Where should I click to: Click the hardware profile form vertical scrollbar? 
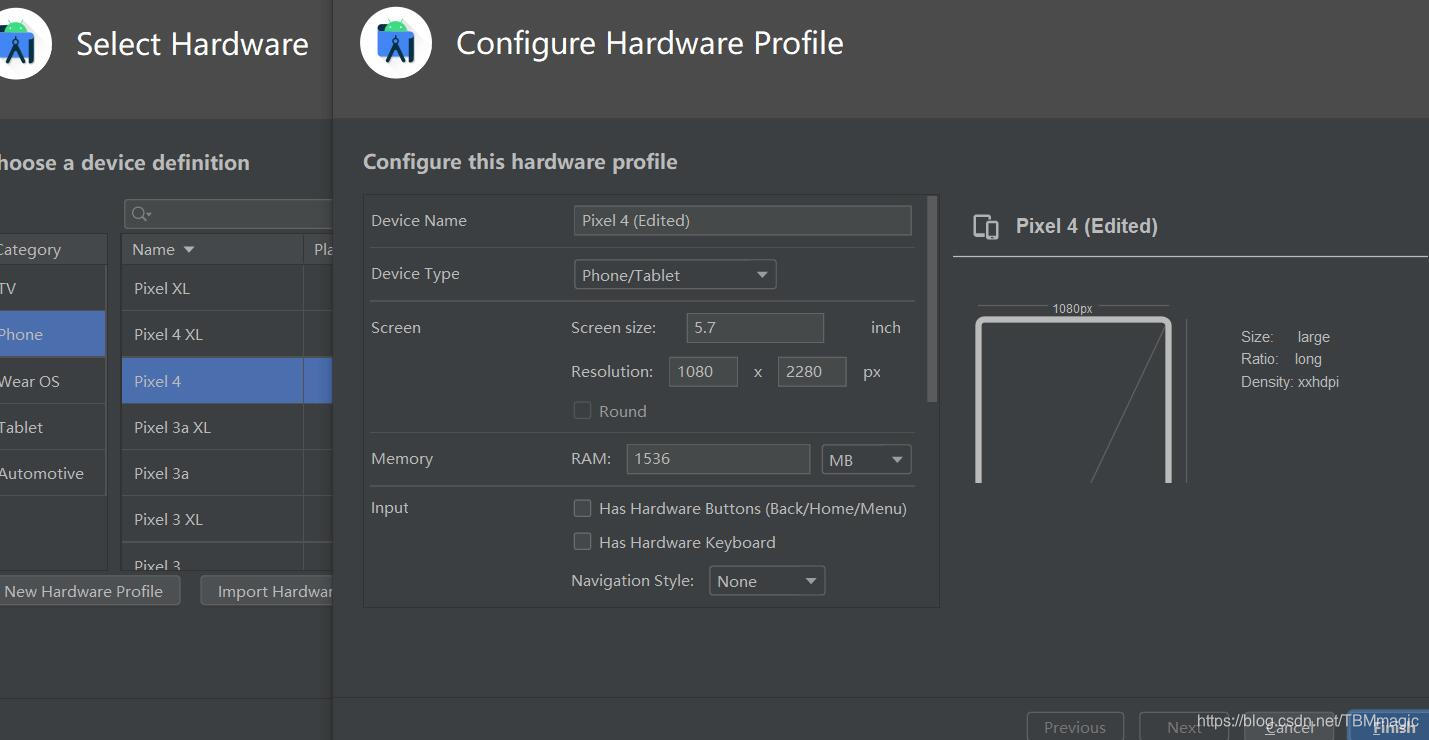932,299
